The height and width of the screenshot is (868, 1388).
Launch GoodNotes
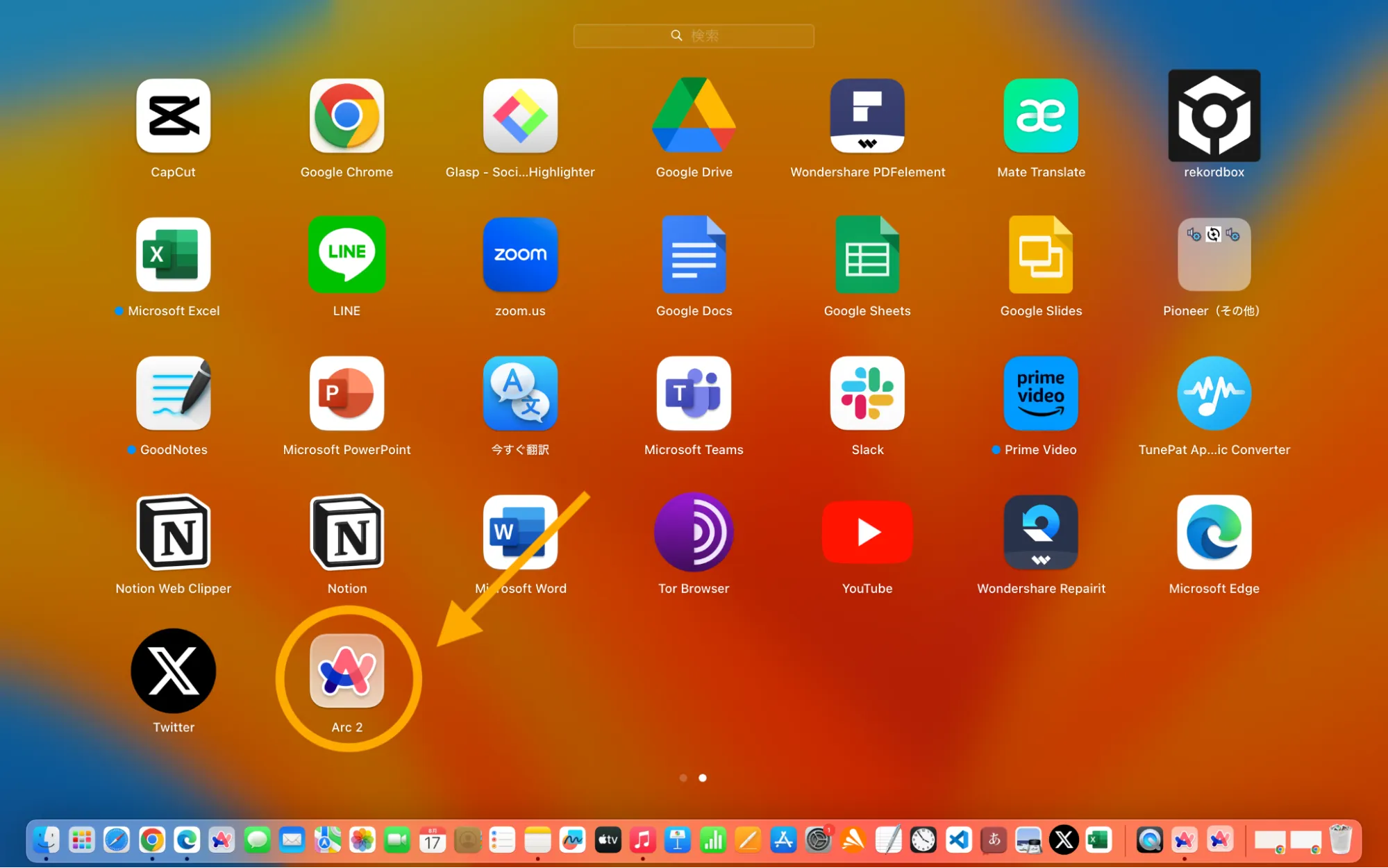tap(173, 394)
